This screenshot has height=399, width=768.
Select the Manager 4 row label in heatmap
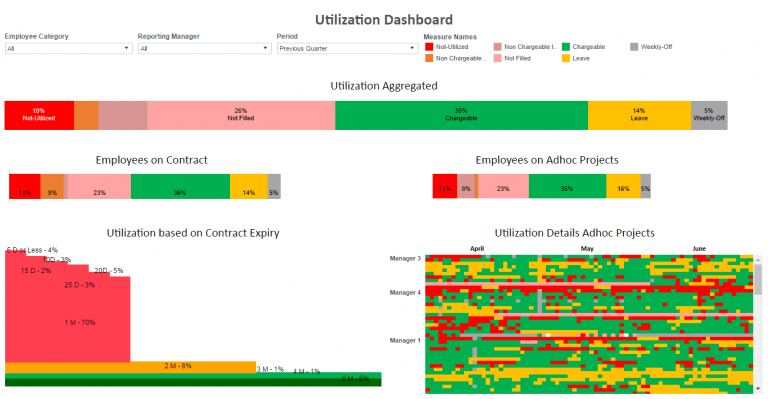coord(405,293)
